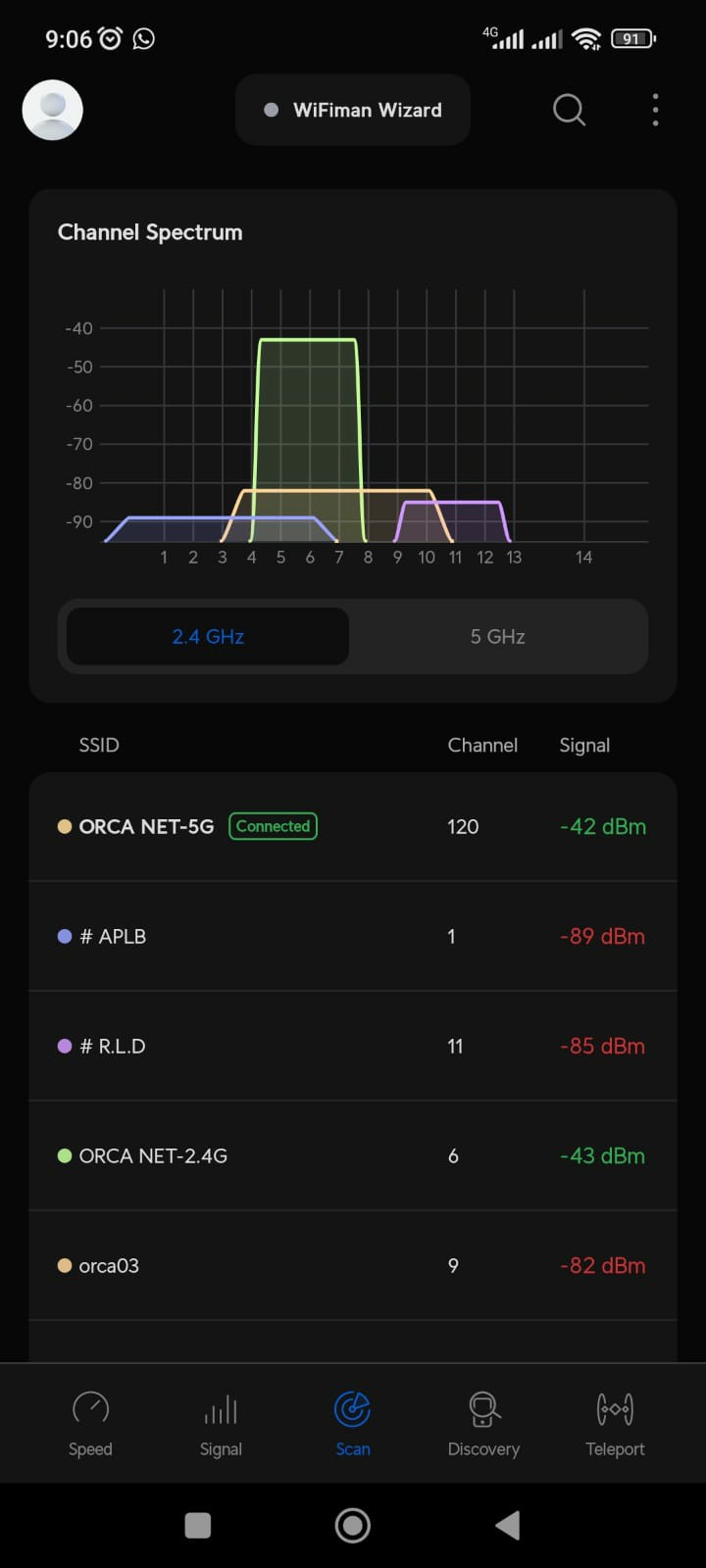Open the # R.L.D network details
Viewport: 706px width, 1568px height.
click(x=353, y=1047)
